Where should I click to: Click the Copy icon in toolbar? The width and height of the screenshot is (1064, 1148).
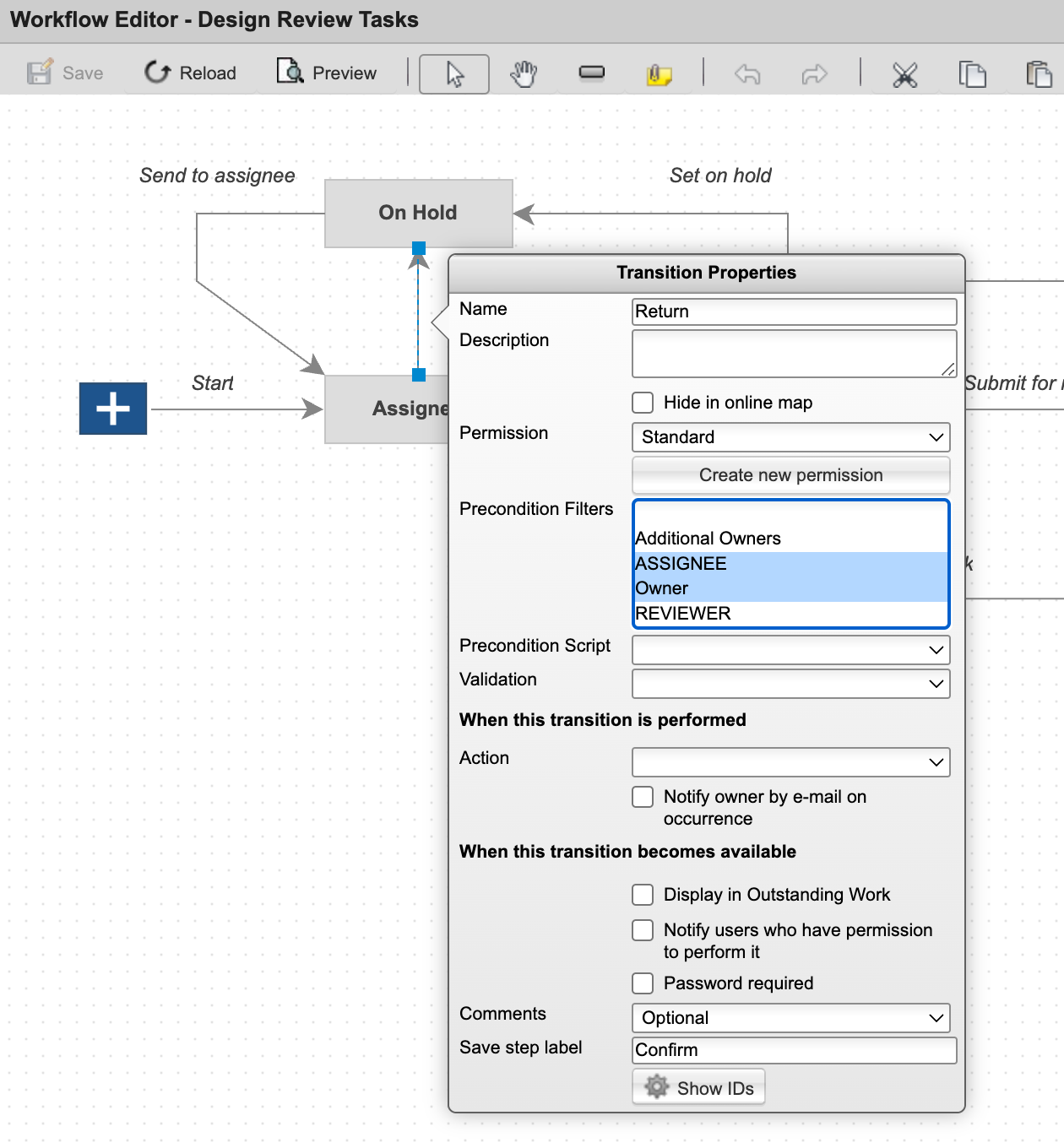tap(972, 74)
